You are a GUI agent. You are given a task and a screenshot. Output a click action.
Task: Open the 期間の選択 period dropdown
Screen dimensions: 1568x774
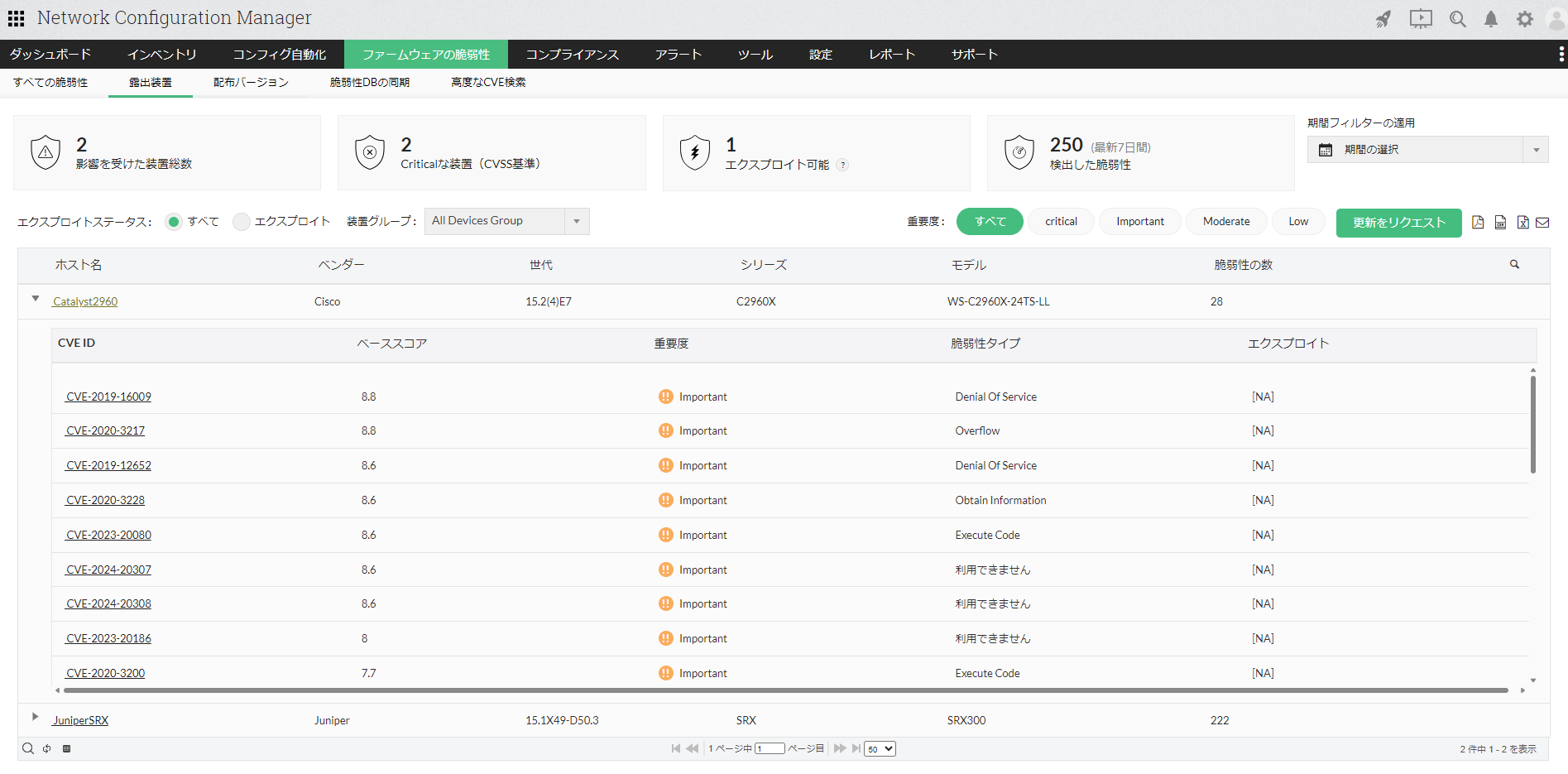coord(1427,150)
